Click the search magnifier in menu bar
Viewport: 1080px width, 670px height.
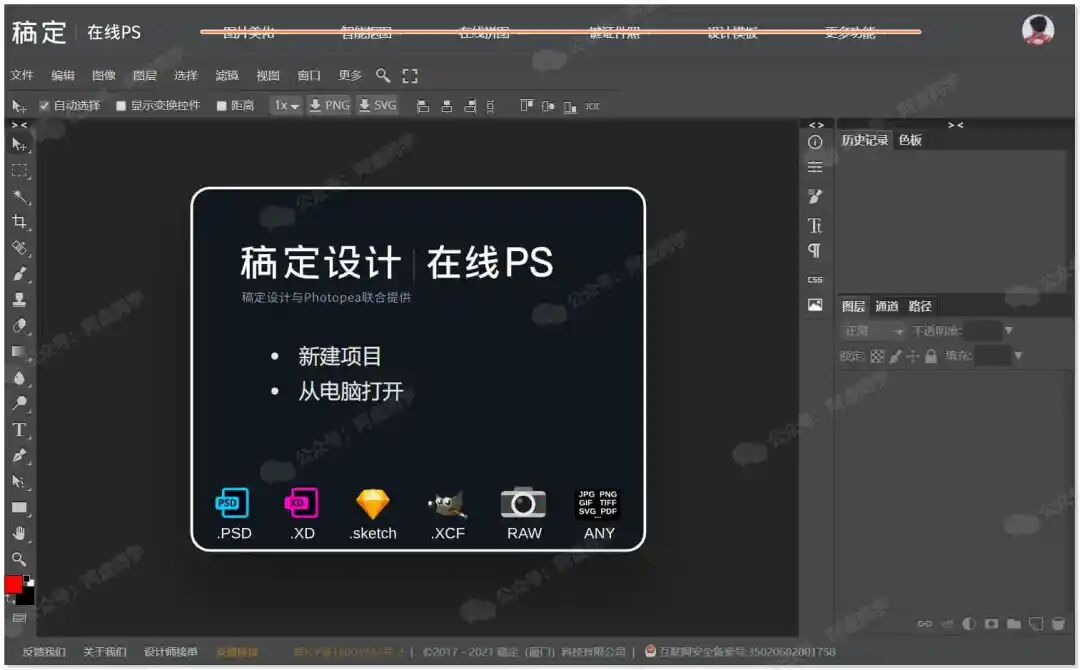click(x=383, y=75)
